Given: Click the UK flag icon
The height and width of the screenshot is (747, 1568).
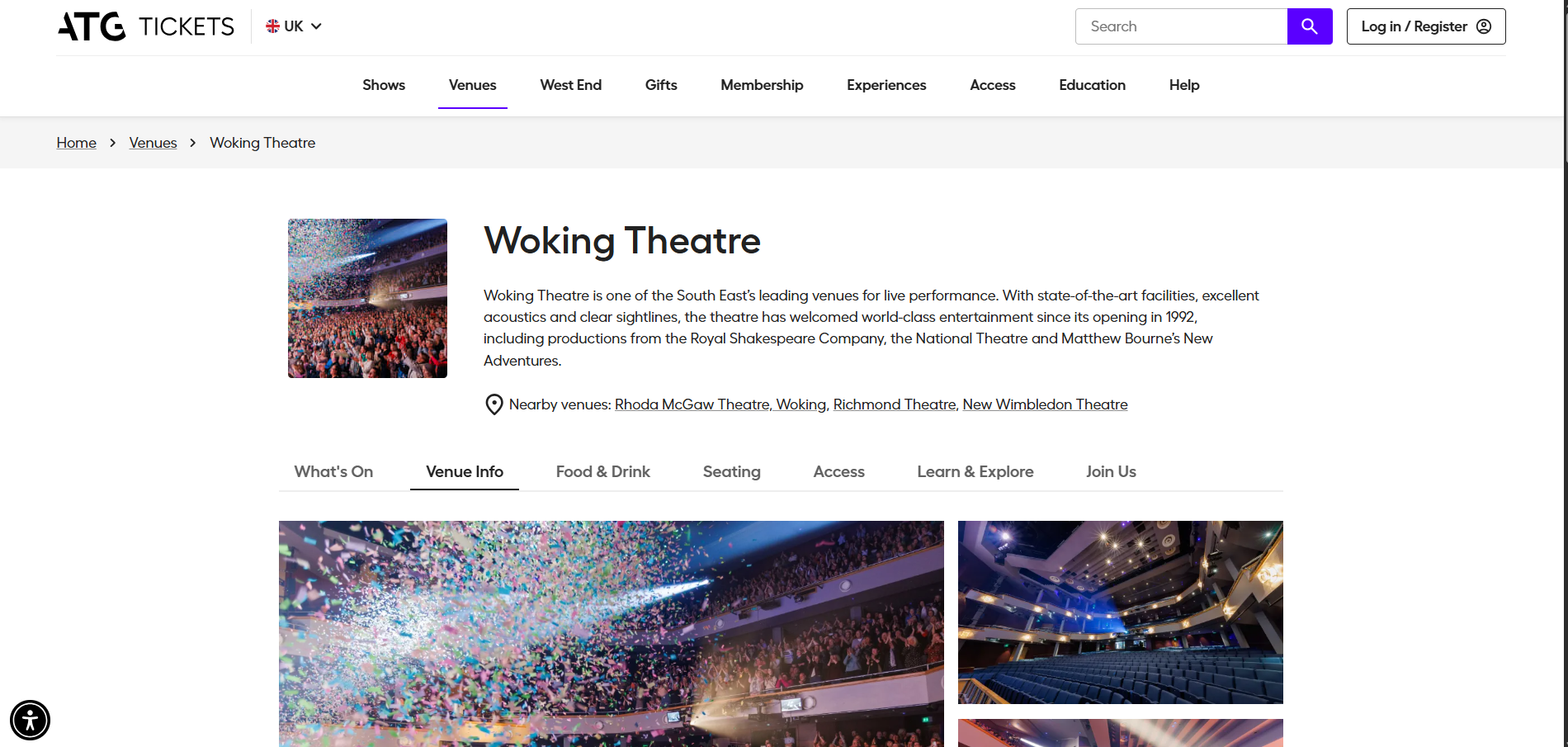Looking at the screenshot, I should click(272, 26).
